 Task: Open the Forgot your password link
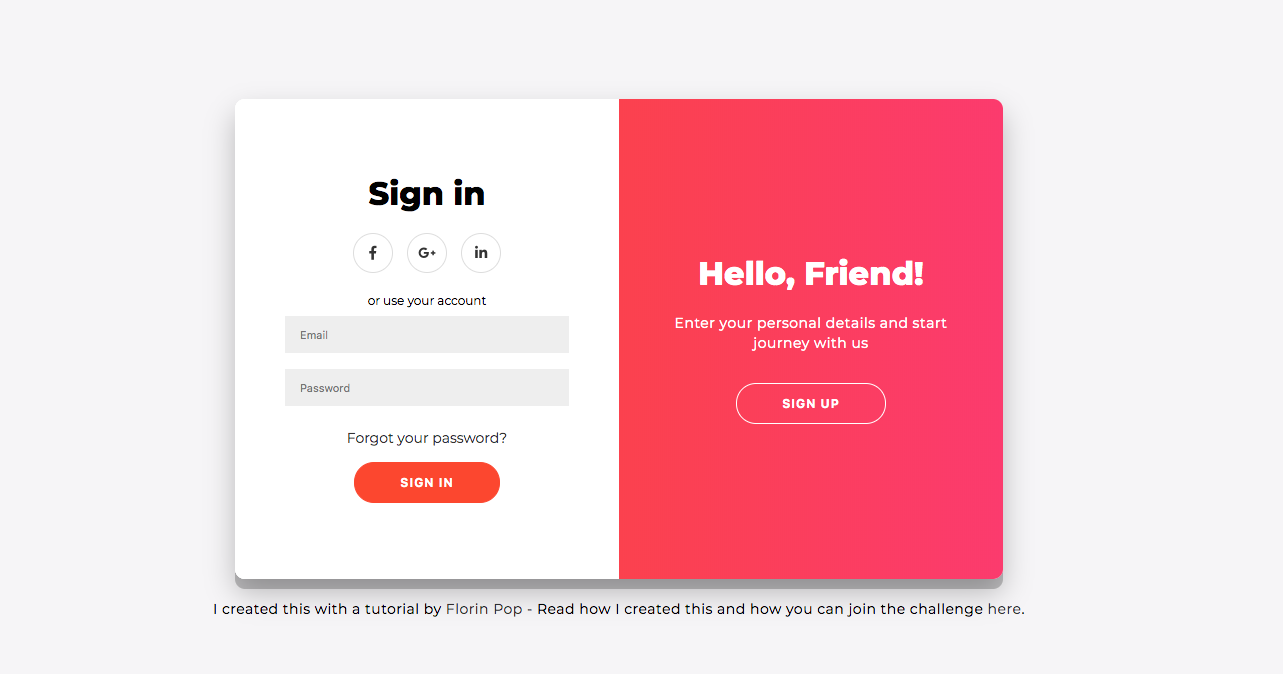427,438
